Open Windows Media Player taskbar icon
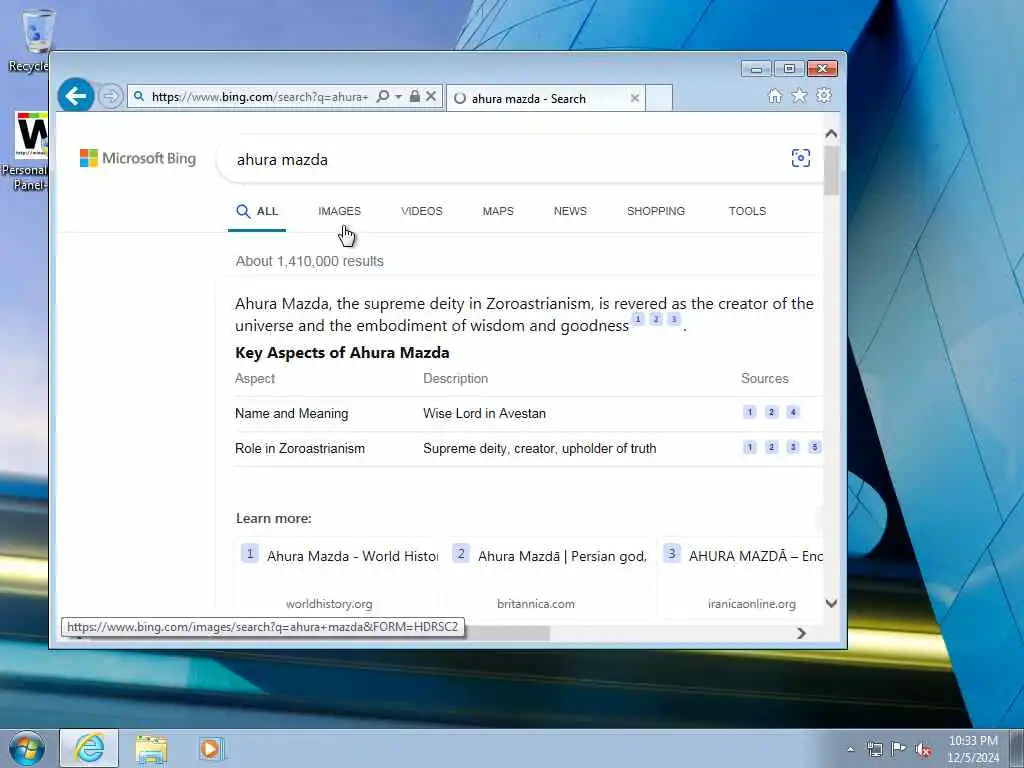This screenshot has width=1024, height=768. pyautogui.click(x=210, y=749)
